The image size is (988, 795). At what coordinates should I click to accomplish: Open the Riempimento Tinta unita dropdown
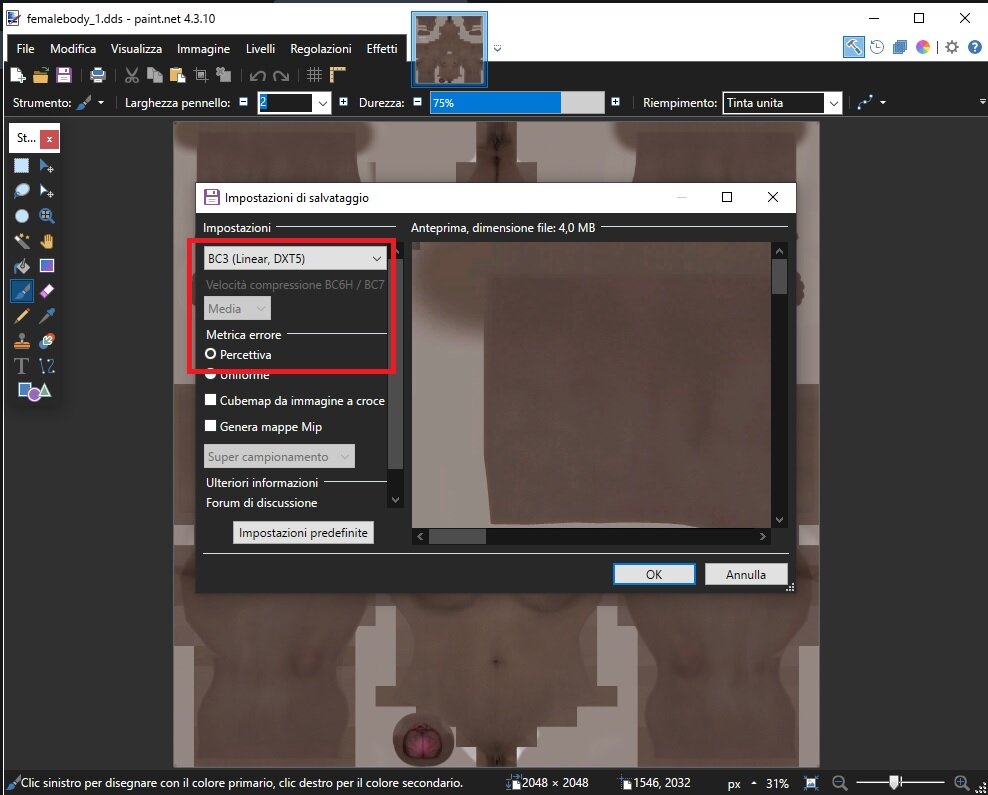782,103
